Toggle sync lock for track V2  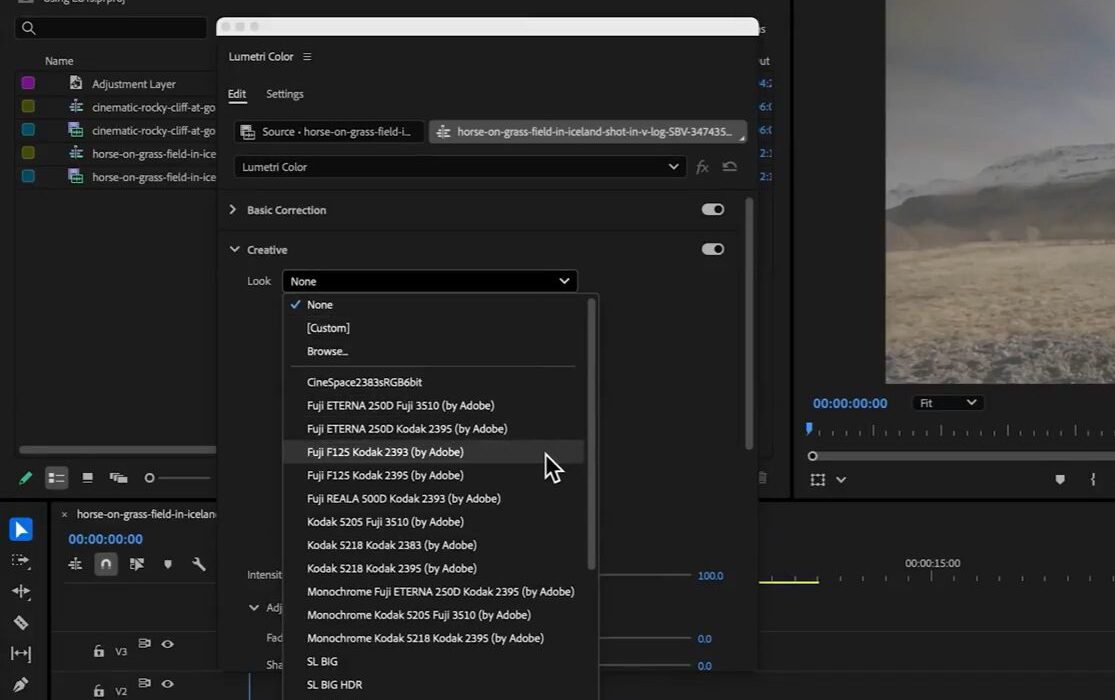click(x=144, y=683)
